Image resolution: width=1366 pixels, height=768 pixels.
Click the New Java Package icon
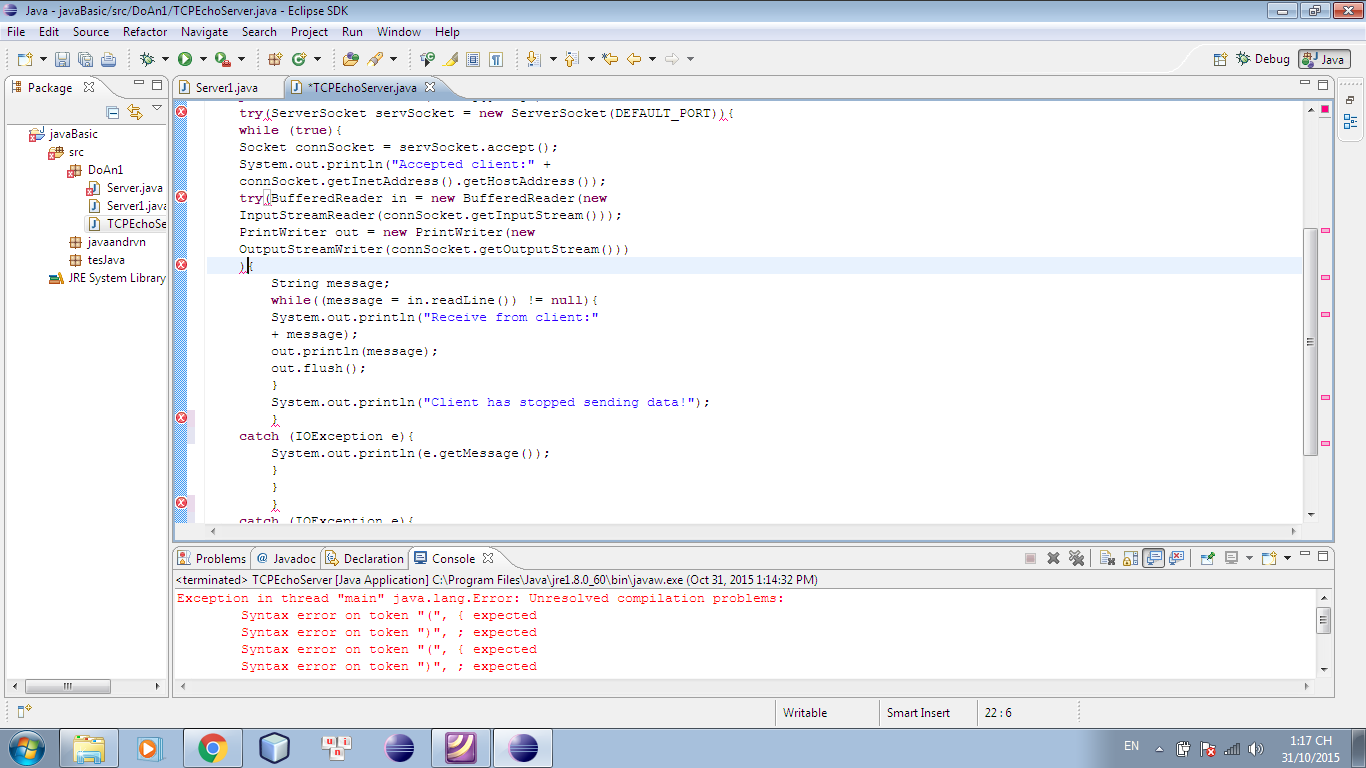click(x=275, y=59)
